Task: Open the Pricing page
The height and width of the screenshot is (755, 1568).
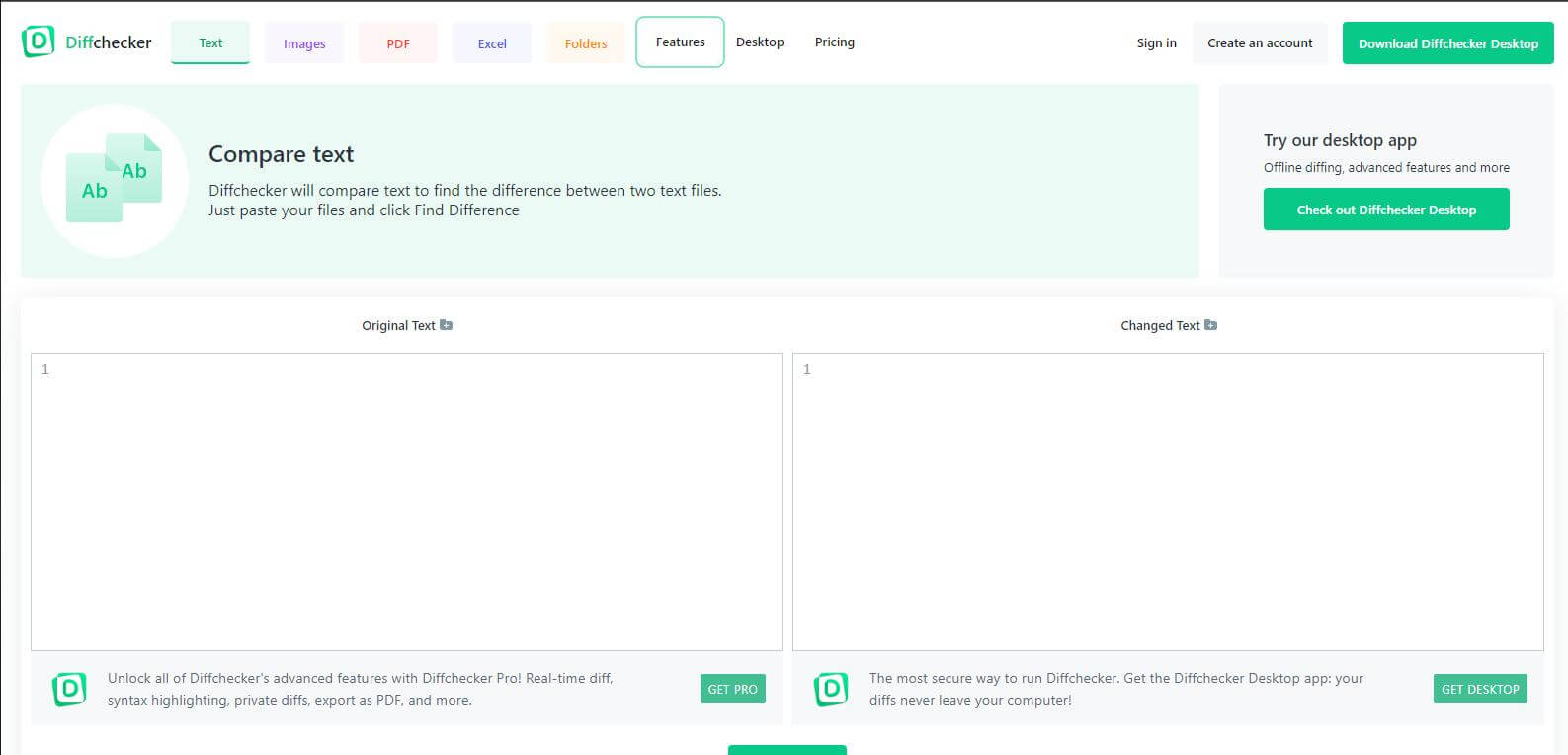Action: (835, 42)
